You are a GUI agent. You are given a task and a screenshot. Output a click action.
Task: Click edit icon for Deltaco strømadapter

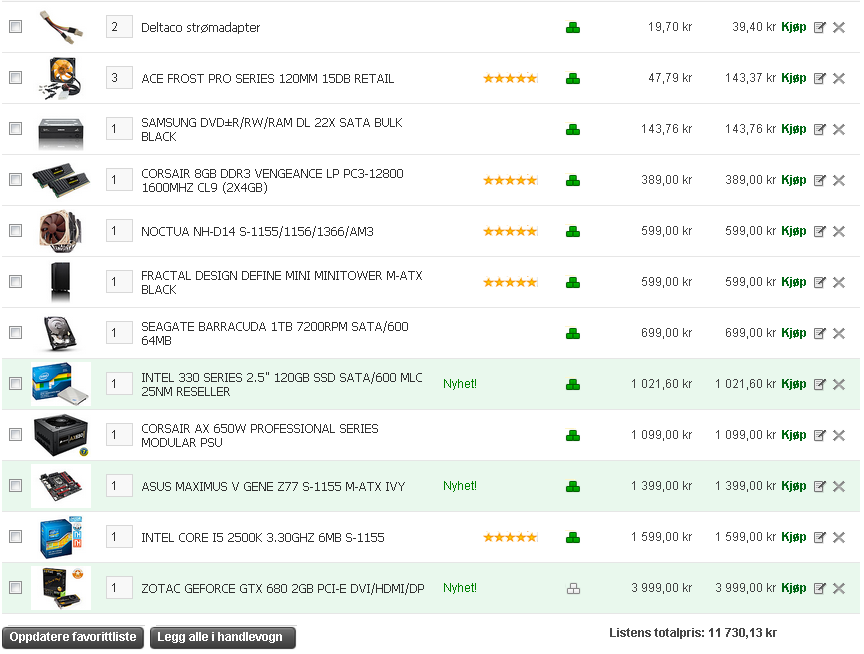tap(819, 28)
